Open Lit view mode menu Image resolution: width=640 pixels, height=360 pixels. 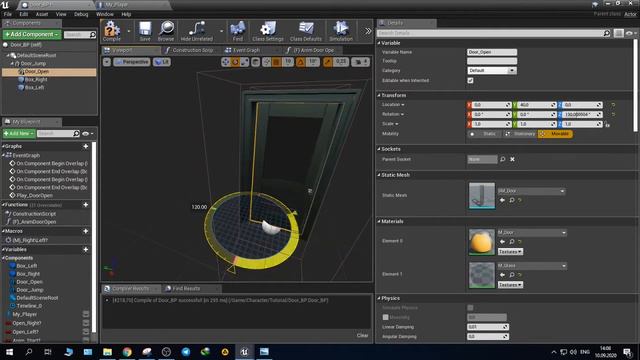pos(162,62)
